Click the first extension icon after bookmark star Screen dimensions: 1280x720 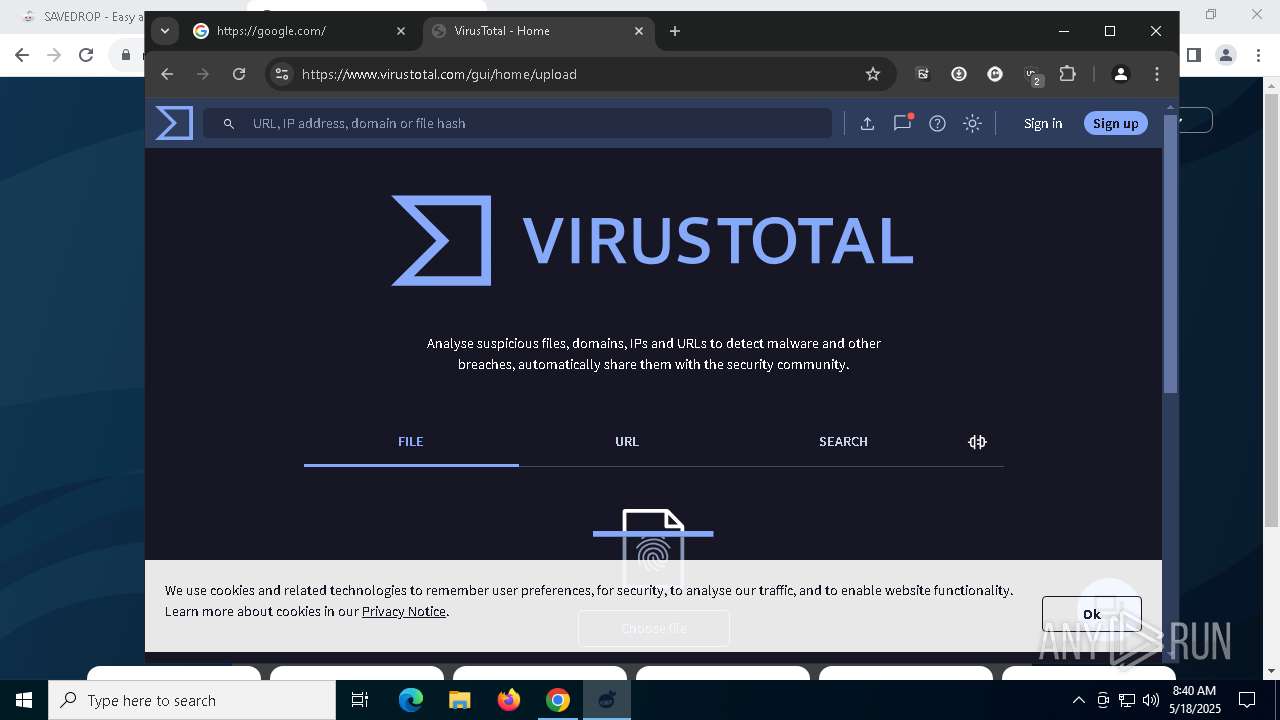click(x=923, y=74)
